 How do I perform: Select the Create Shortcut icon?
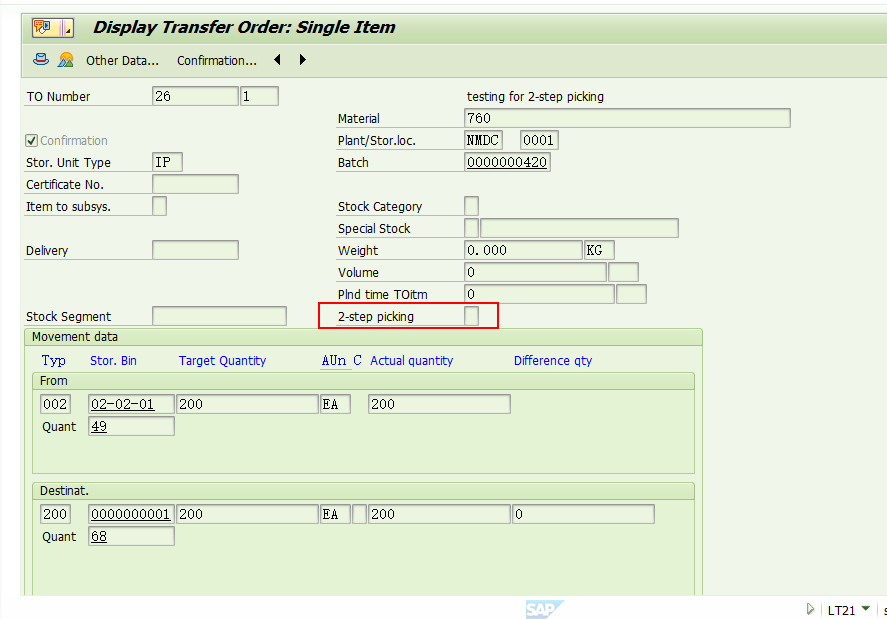pos(66,60)
